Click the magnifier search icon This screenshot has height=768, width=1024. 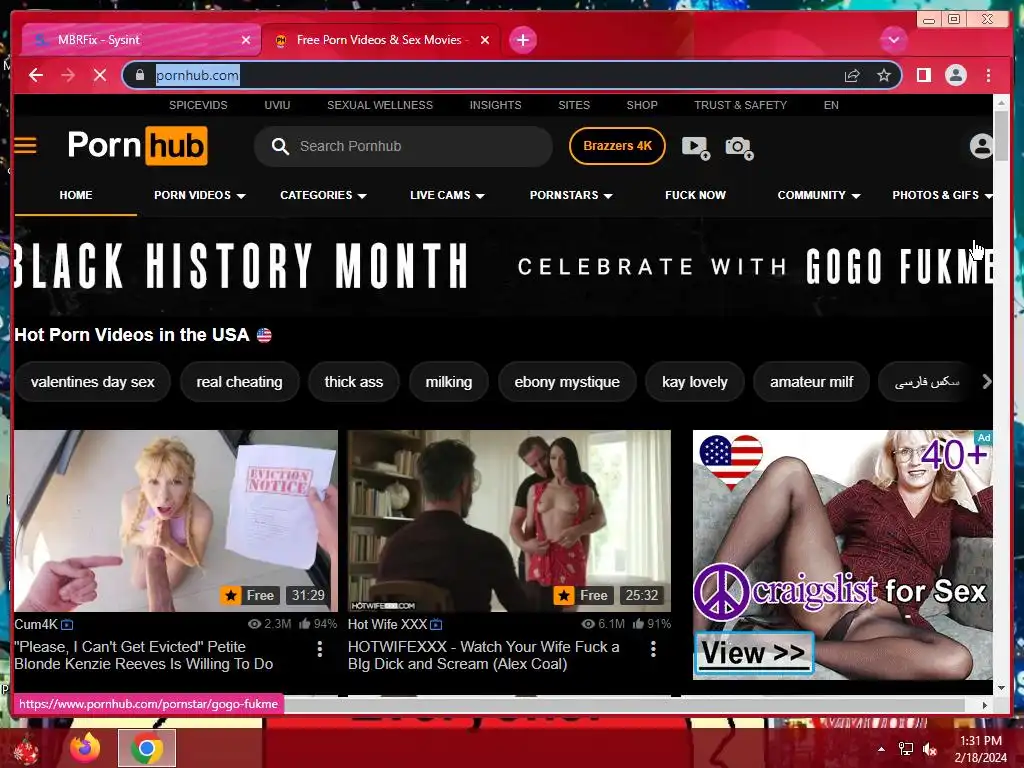(280, 146)
